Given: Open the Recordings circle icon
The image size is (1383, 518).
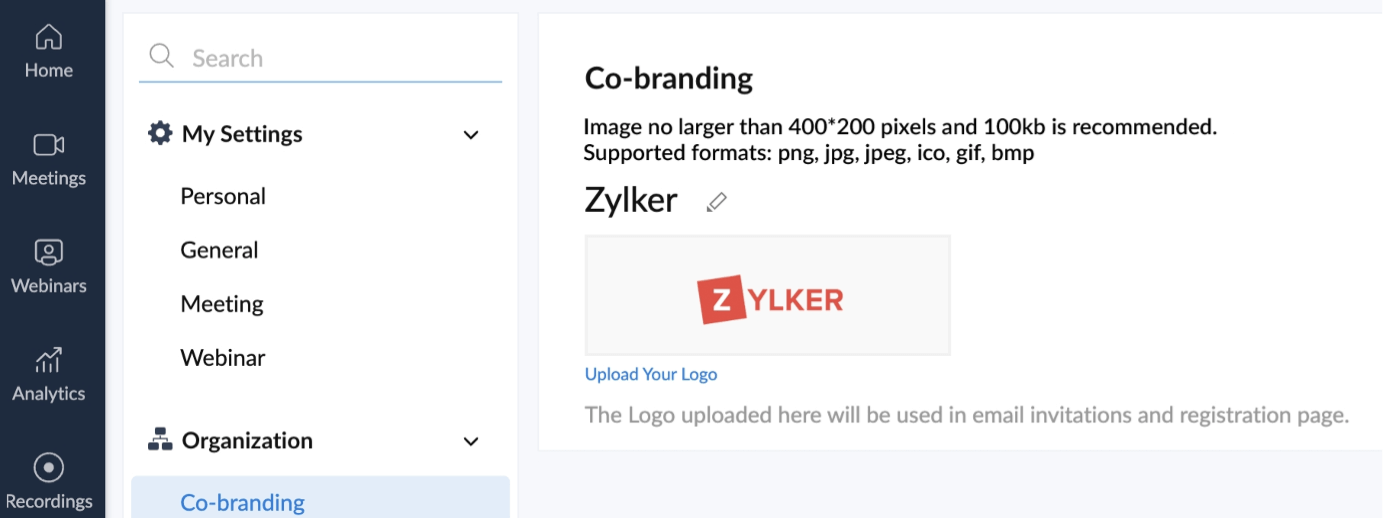Looking at the screenshot, I should click(x=48, y=467).
